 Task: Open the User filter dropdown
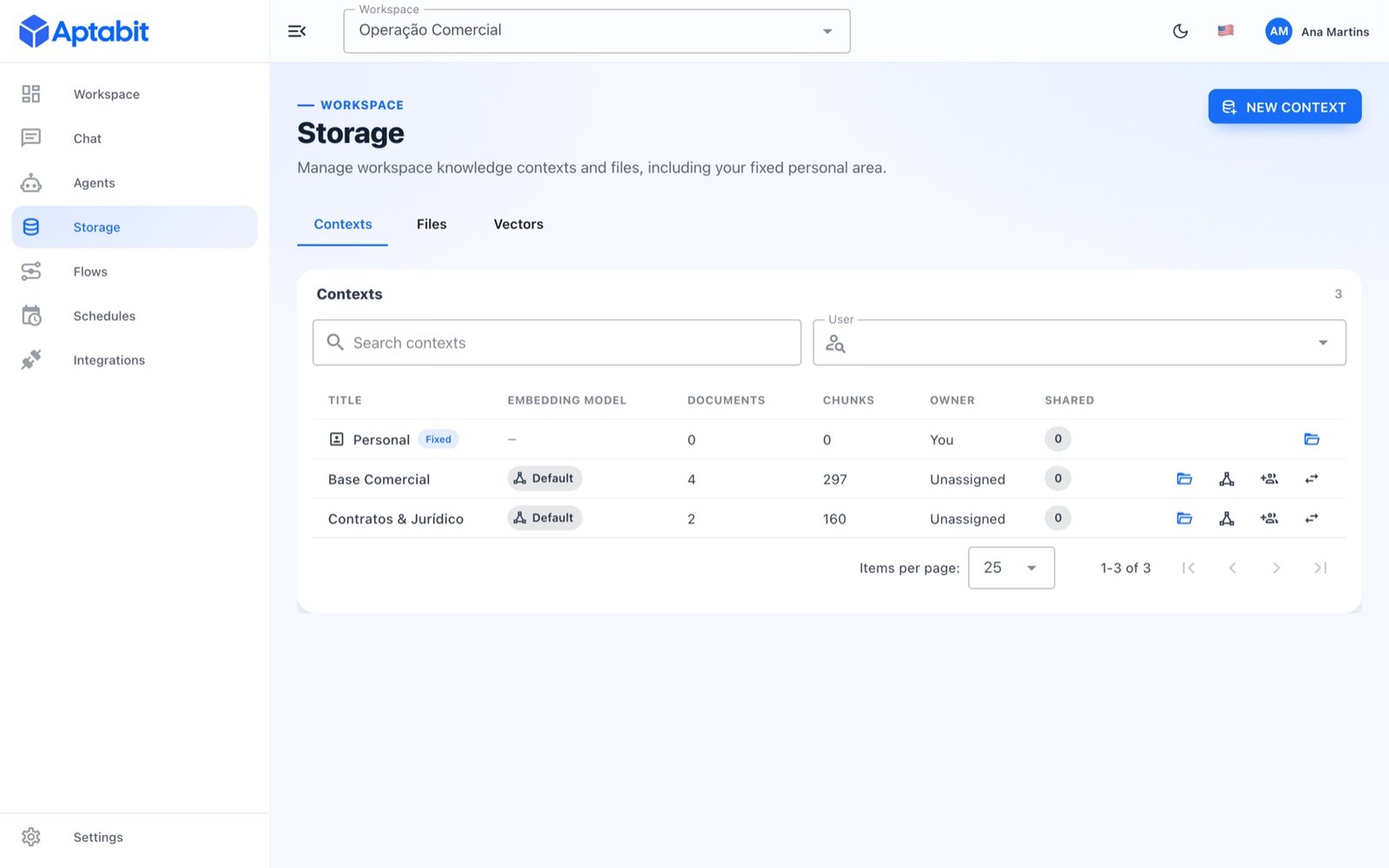click(1079, 342)
